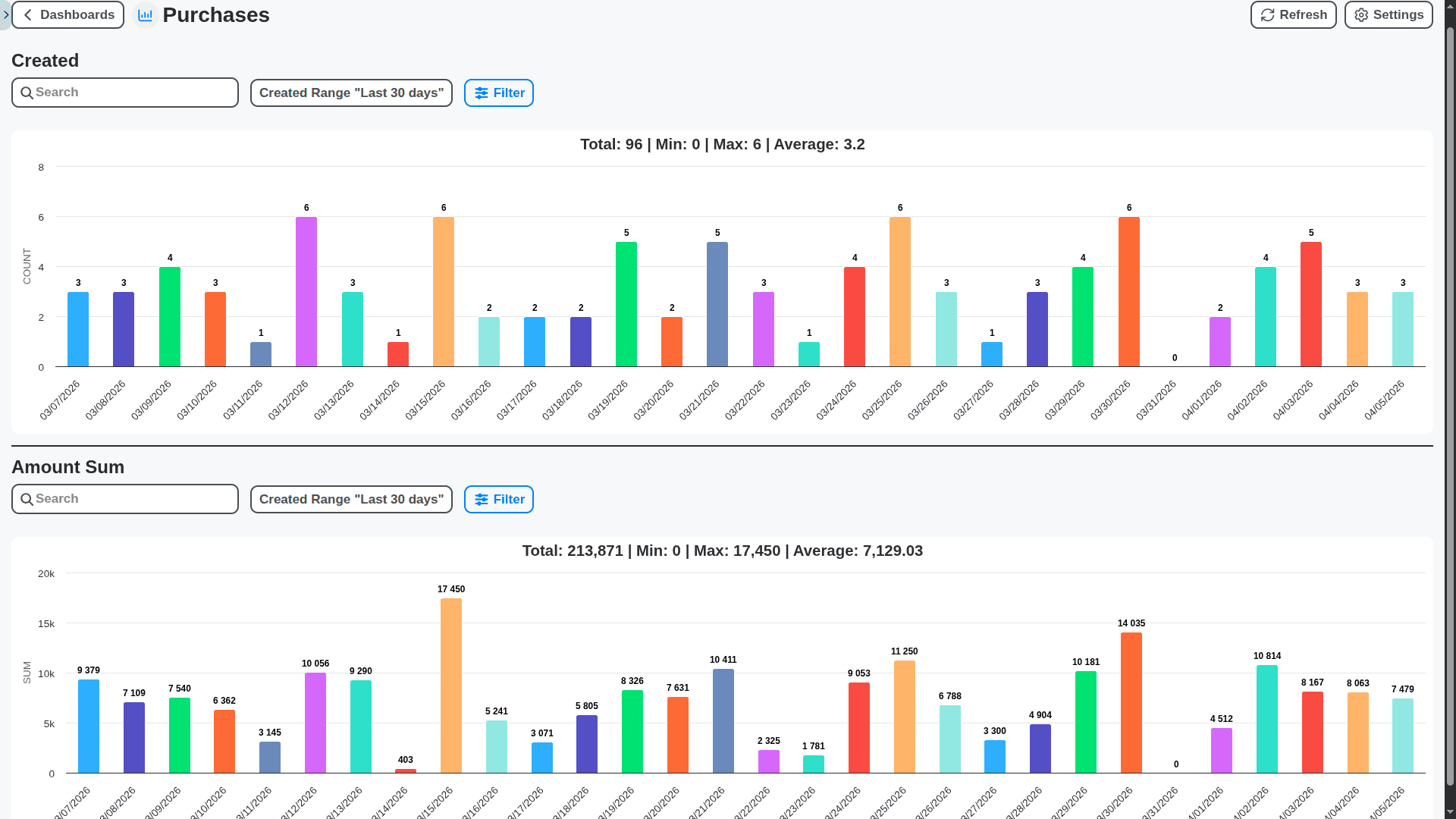Click the bar chart icon beside Purchases title
The height and width of the screenshot is (819, 1456).
click(x=145, y=14)
